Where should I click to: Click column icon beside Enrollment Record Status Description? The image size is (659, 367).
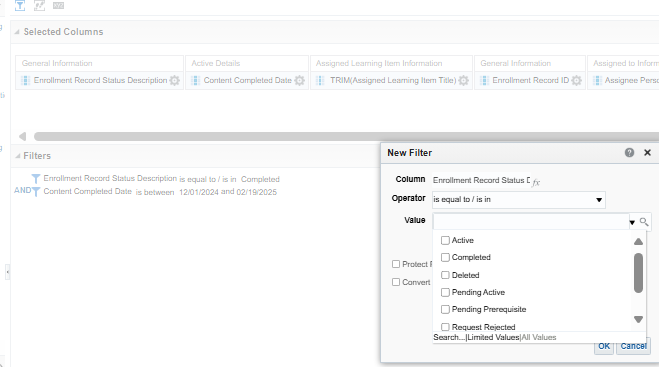click(x=25, y=80)
